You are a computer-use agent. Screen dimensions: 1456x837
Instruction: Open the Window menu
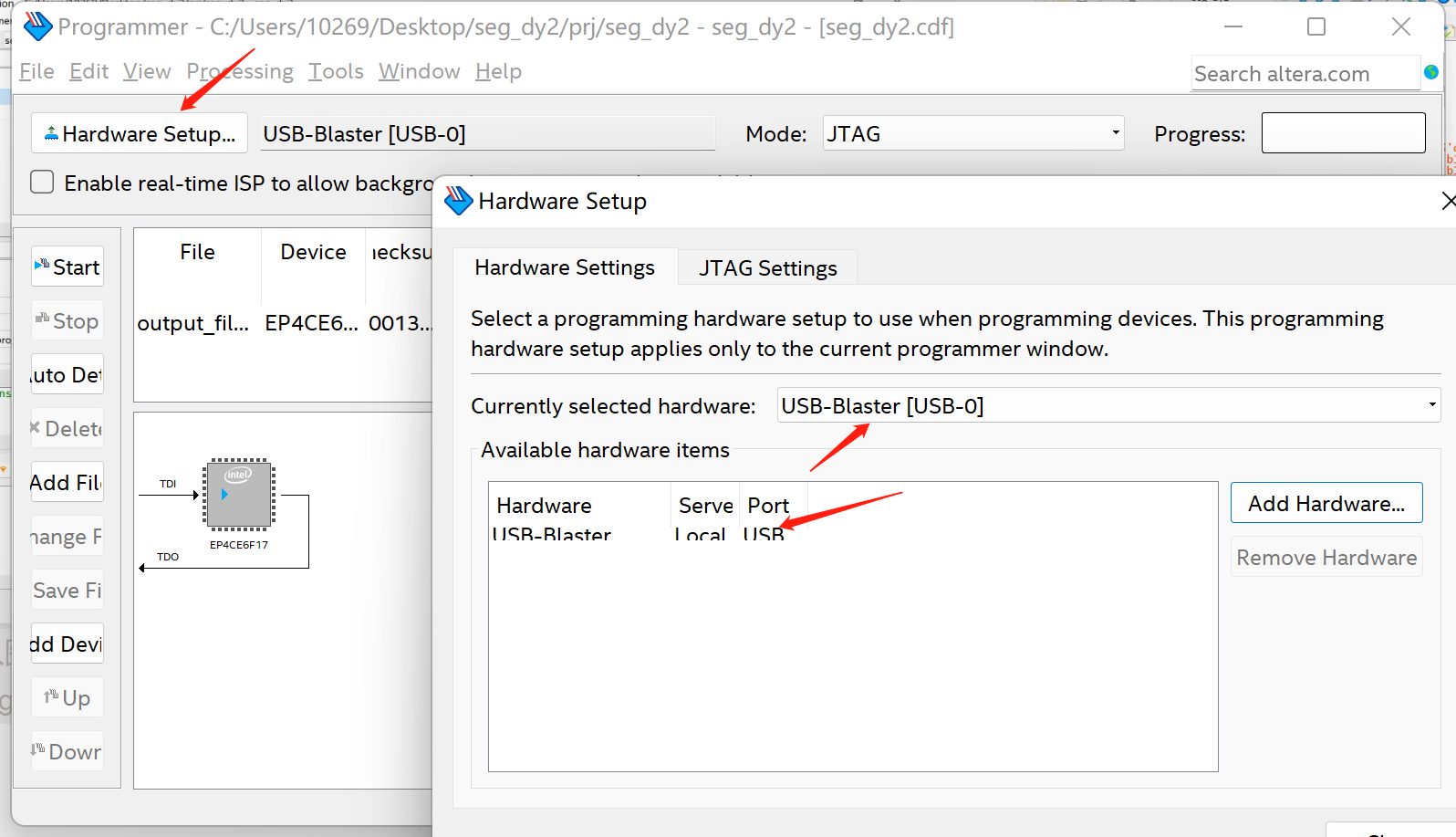[420, 71]
